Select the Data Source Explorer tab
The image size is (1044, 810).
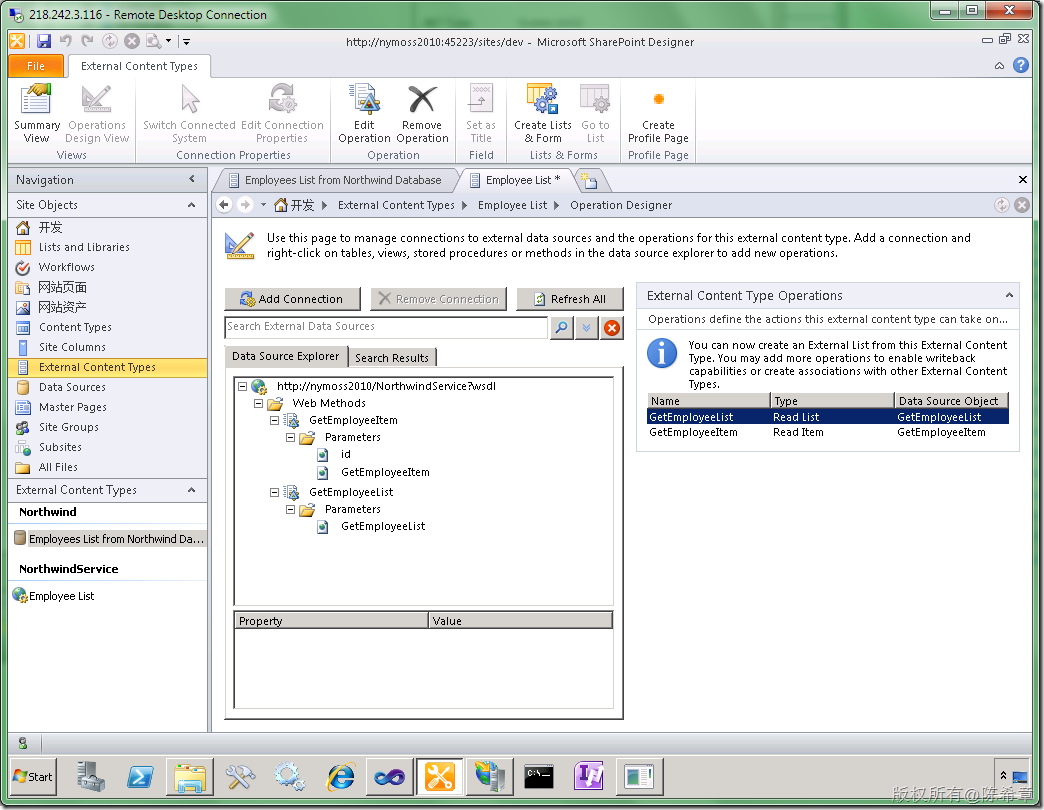pyautogui.click(x=286, y=357)
